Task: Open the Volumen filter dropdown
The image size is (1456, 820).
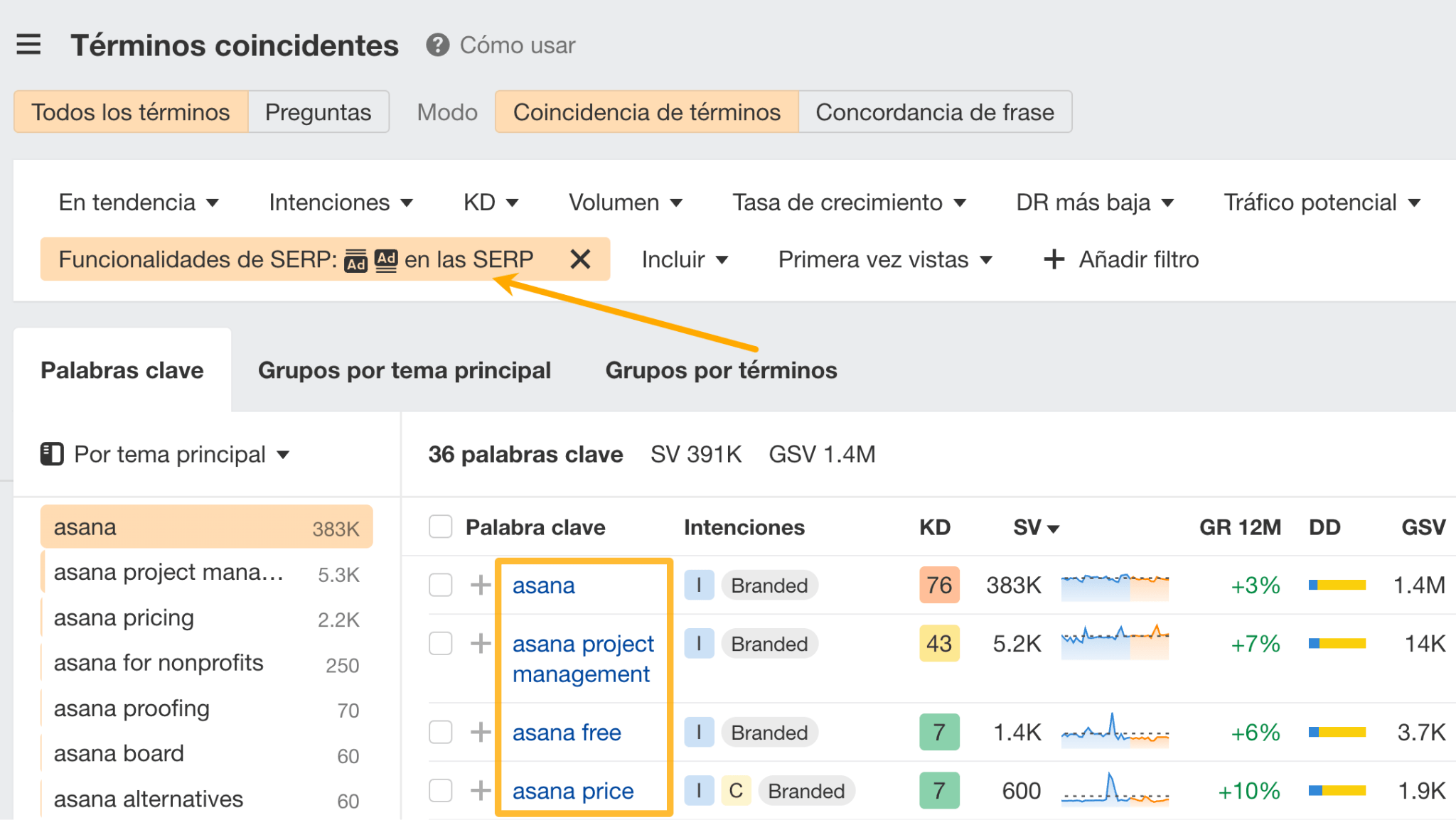Action: (x=626, y=202)
